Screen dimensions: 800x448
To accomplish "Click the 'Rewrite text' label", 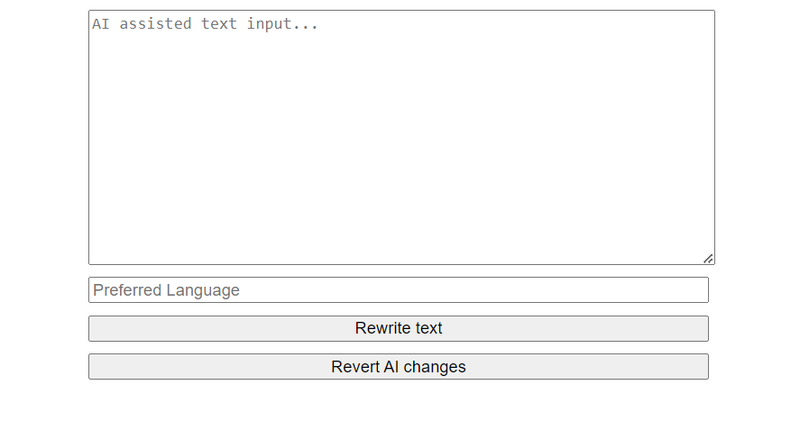I will point(398,328).
